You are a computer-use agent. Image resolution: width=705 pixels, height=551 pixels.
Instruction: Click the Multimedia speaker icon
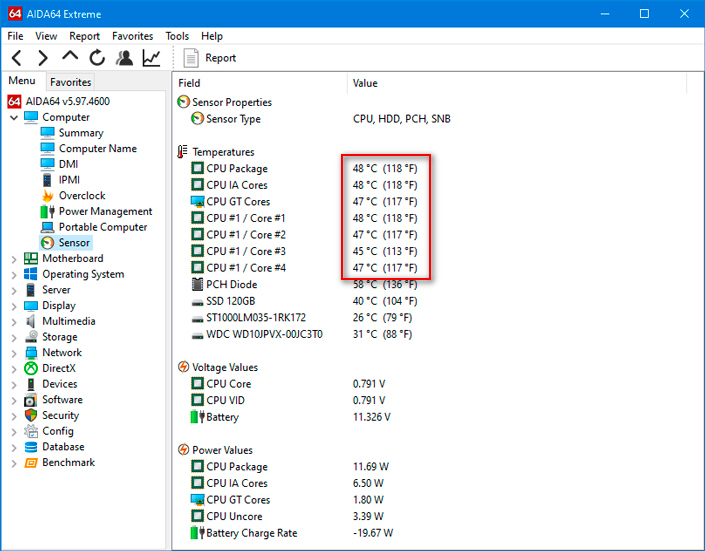[x=31, y=321]
